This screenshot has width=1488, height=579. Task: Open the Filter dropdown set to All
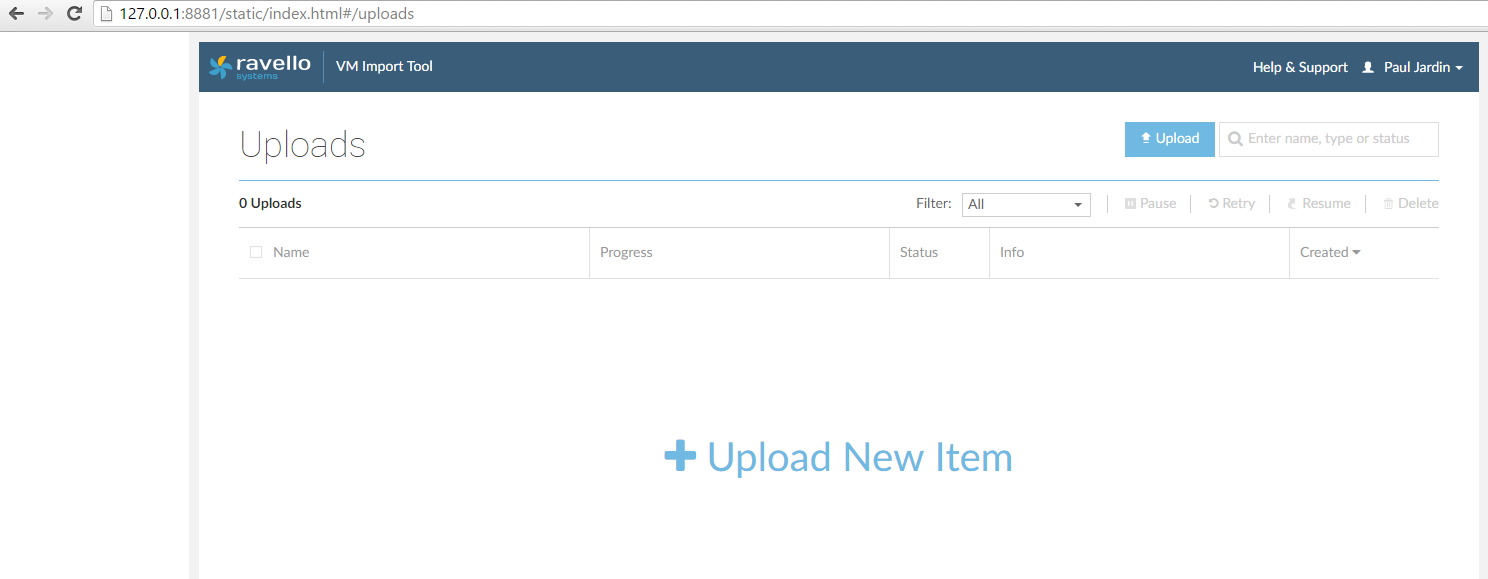tap(1026, 204)
